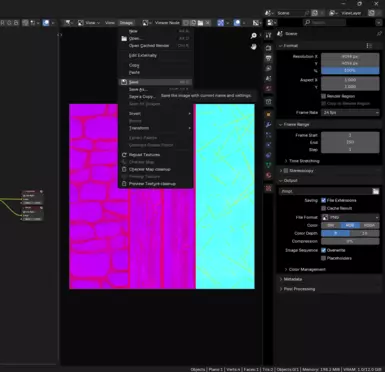Choose Copy in the Image menu
Viewport: 385px width, 372px height.
tap(155, 65)
